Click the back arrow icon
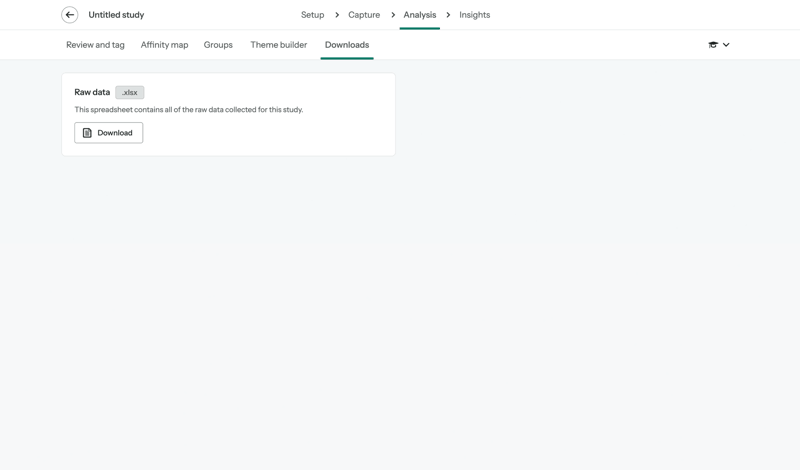 (69, 15)
